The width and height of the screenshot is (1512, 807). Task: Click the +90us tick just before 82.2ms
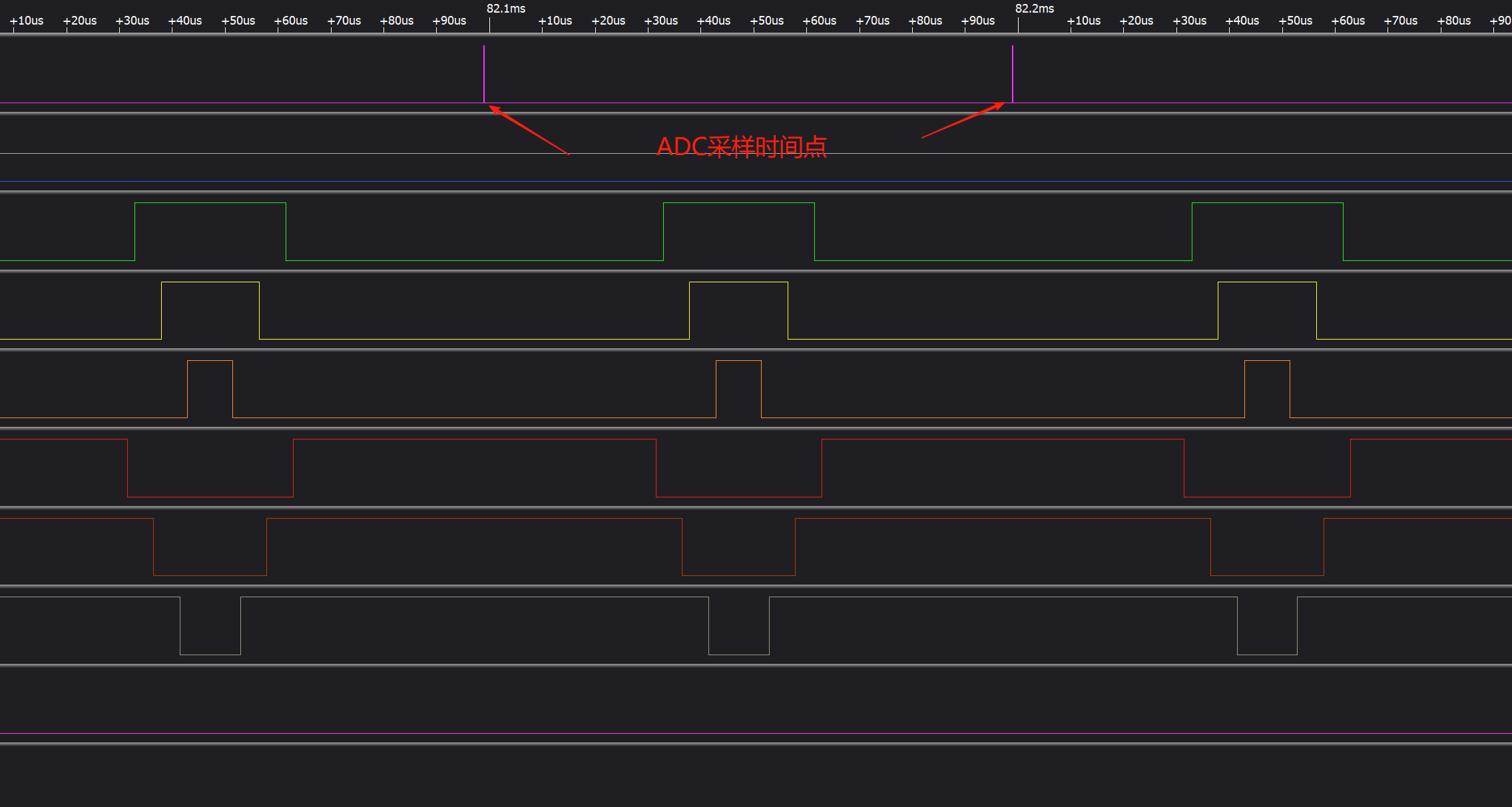coord(977,21)
